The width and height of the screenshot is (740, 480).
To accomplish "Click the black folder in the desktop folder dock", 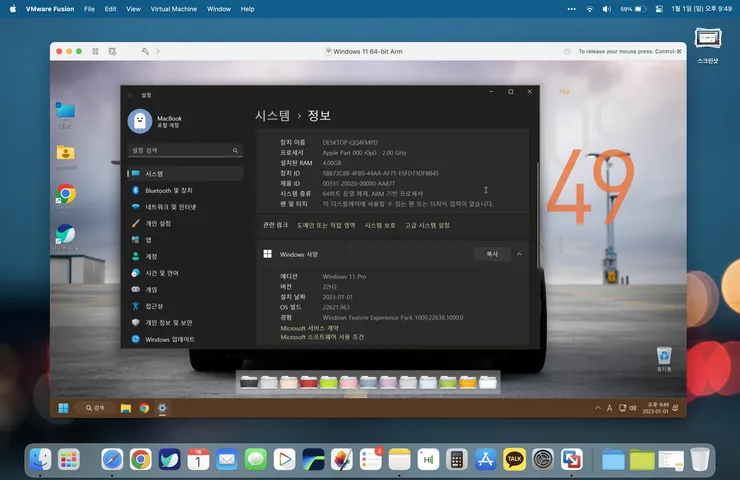I will (x=249, y=382).
